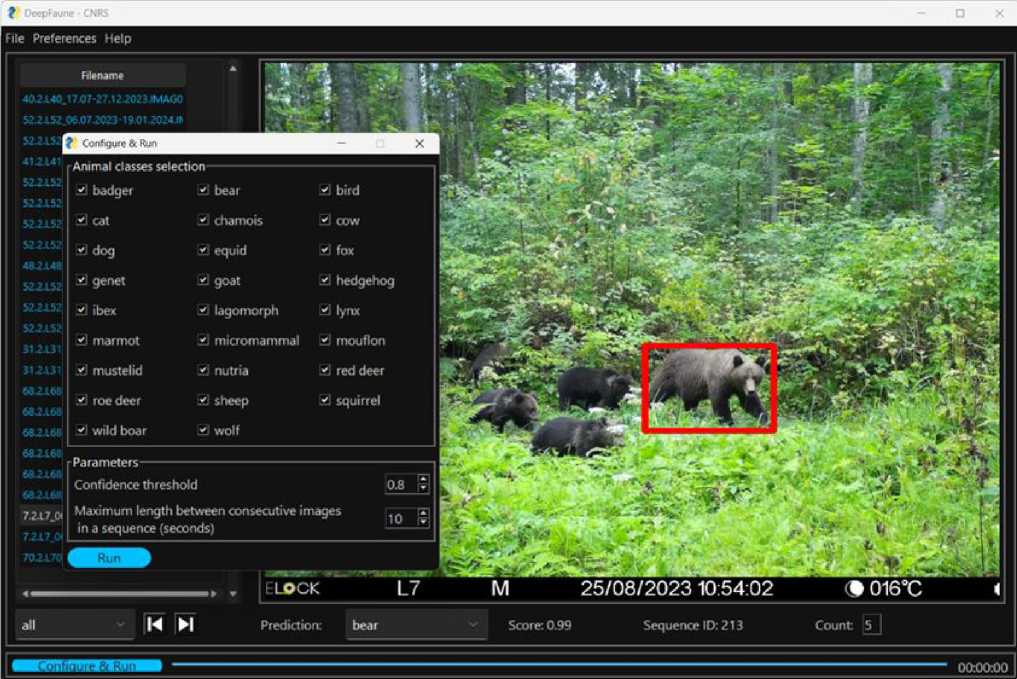
Task: Increase the maximum sequence length spinner
Action: [424, 514]
